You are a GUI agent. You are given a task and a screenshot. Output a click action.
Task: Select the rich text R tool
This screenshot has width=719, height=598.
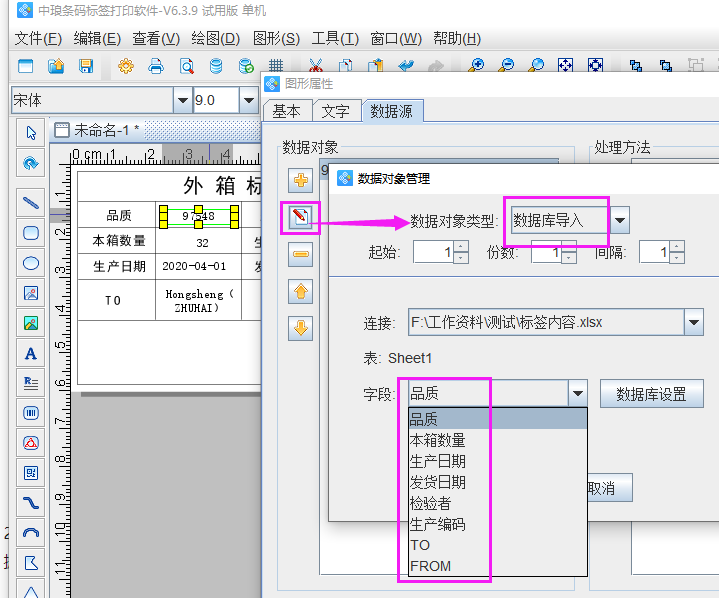point(31,382)
